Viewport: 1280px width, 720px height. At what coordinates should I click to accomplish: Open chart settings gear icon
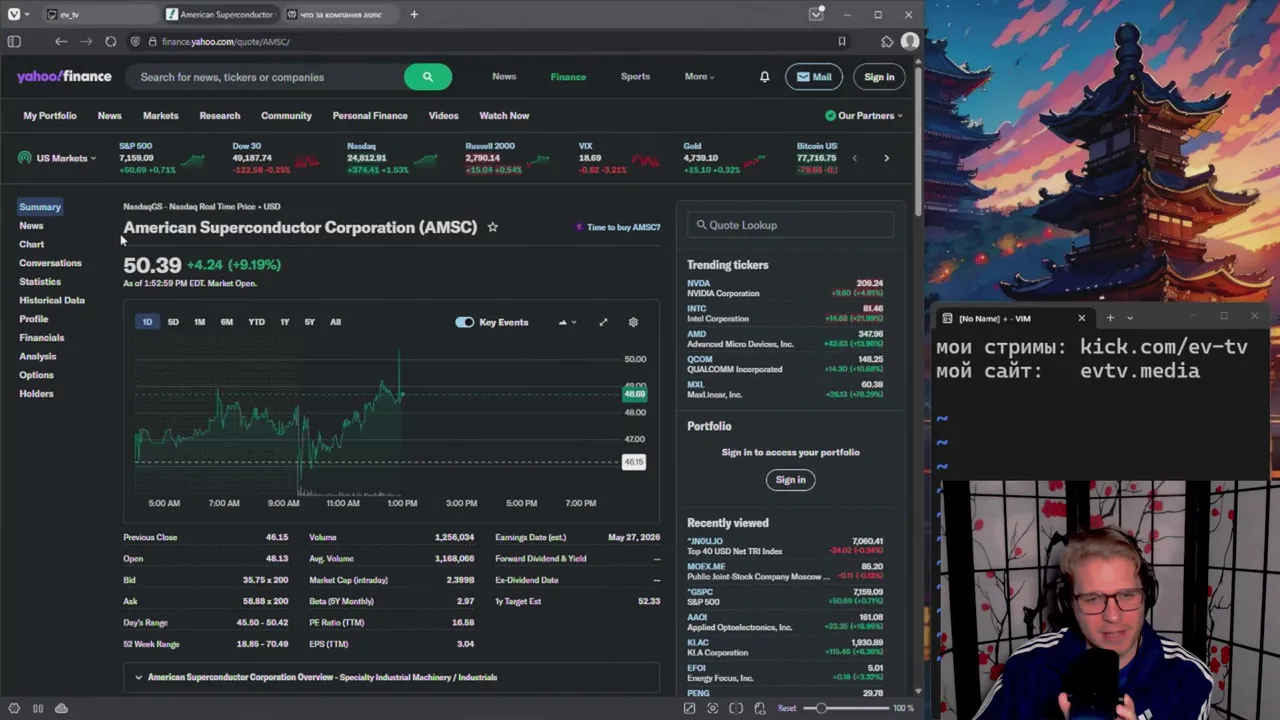pos(633,322)
